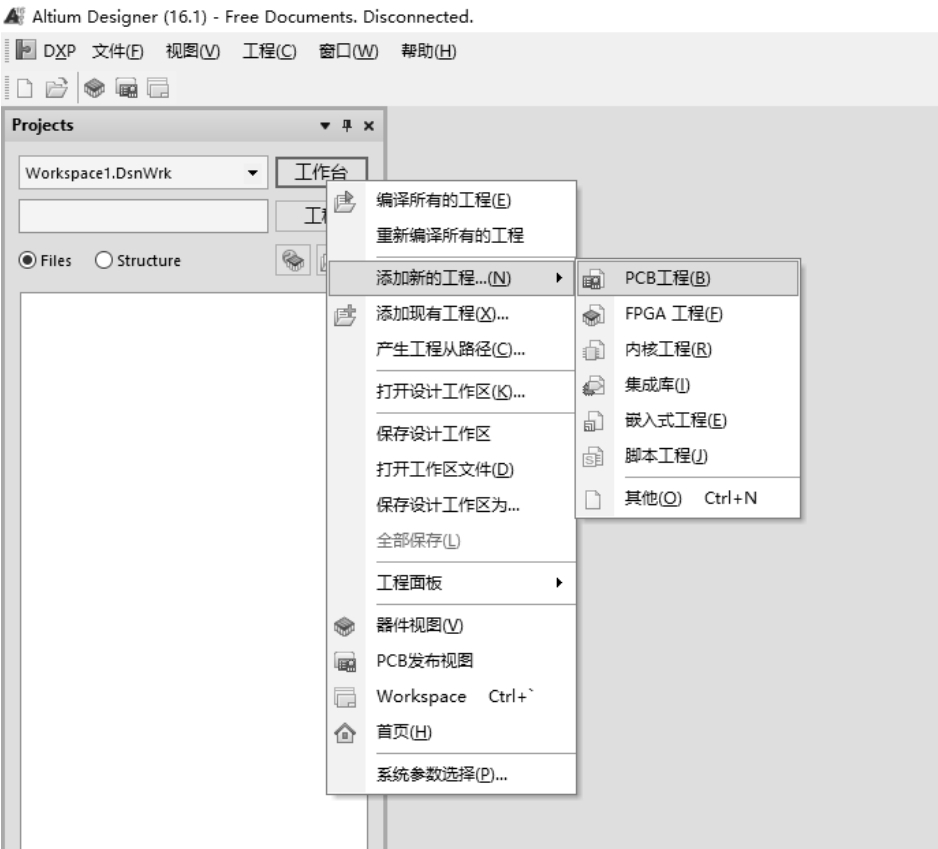Click the 首页 home icon
The height and width of the screenshot is (849, 938).
(345, 732)
